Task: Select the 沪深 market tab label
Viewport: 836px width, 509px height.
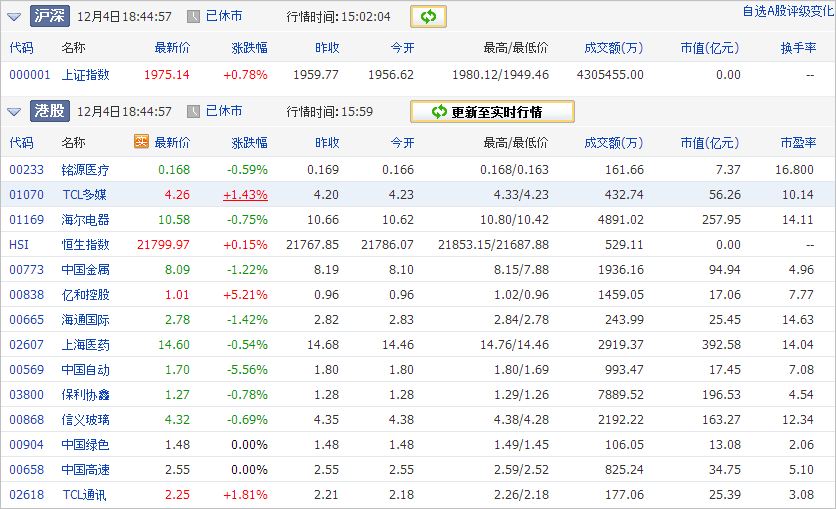Action: tap(50, 16)
